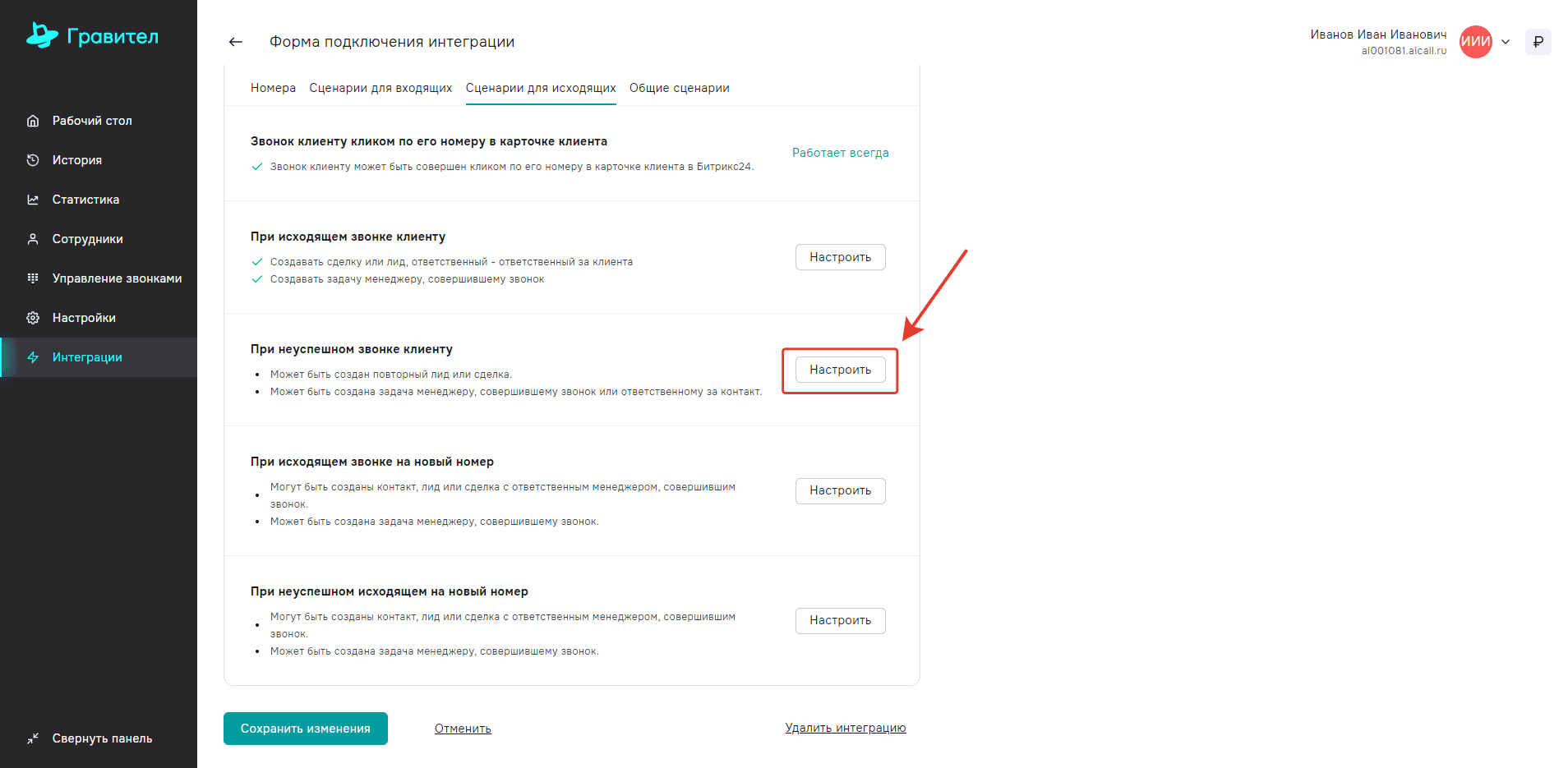
Task: Click the Сохранить изменения button
Action: click(306, 729)
